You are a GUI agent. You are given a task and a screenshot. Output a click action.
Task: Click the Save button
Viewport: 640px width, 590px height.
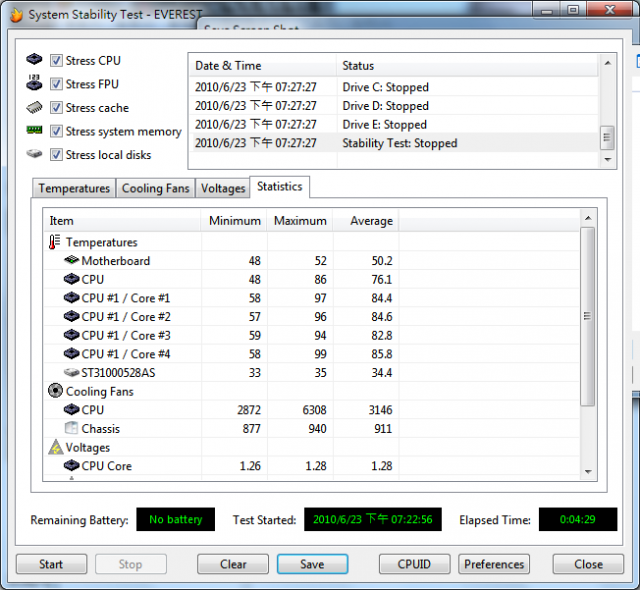tap(312, 564)
